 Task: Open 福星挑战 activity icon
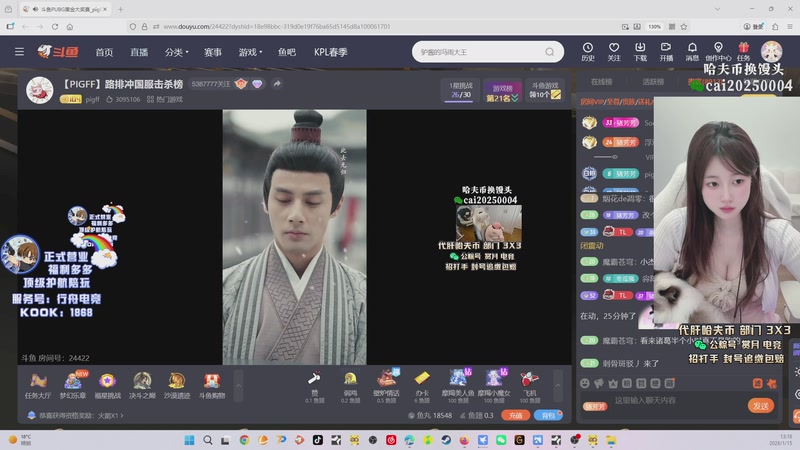107,386
